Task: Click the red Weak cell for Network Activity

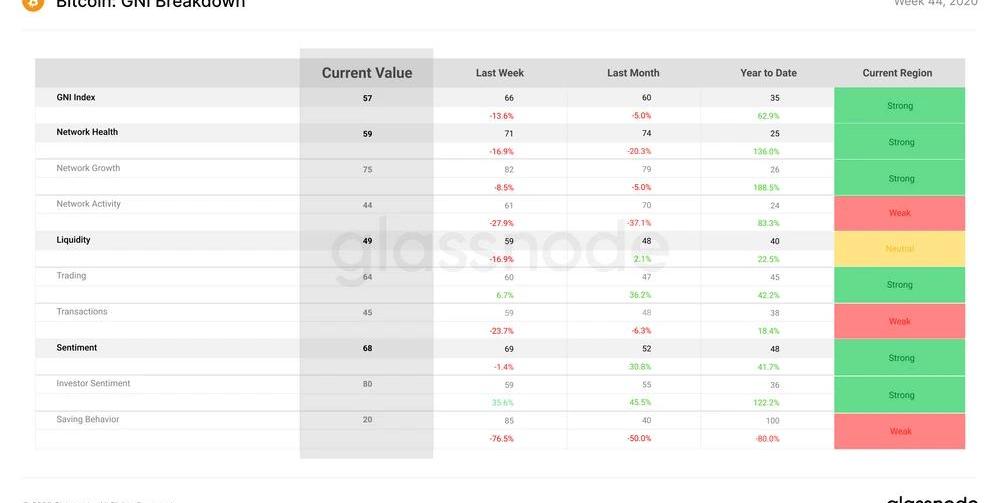Action: [x=900, y=213]
